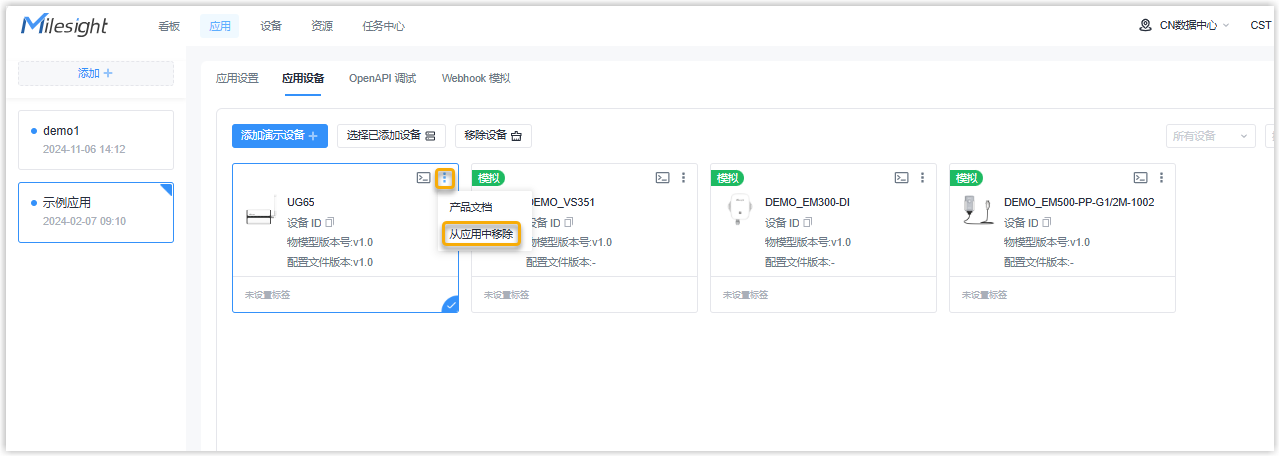
Task: Click 配置文件版本:- on DEMO_EM300-DI card
Action: tap(800, 262)
